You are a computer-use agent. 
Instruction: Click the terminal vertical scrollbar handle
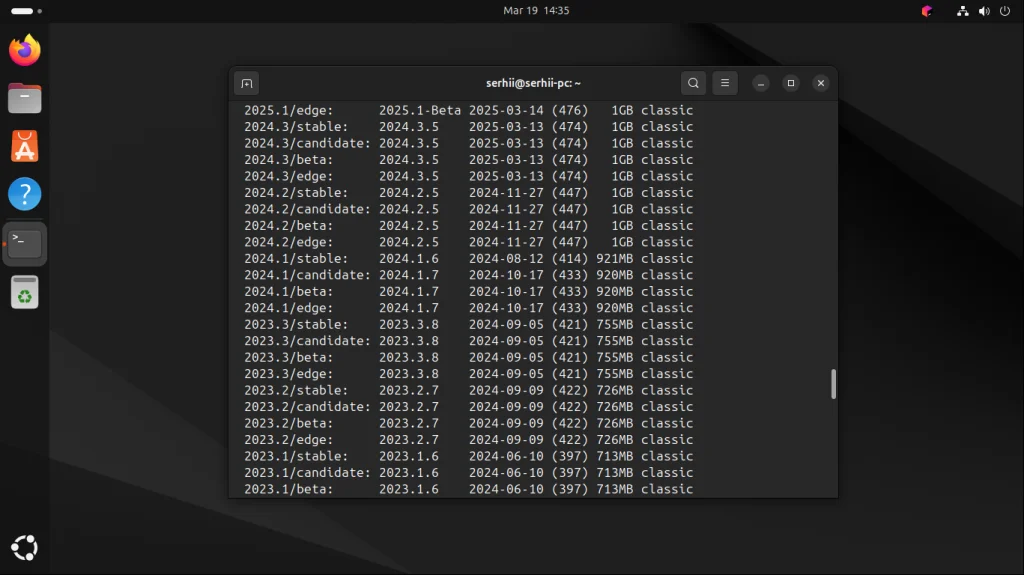(x=833, y=384)
